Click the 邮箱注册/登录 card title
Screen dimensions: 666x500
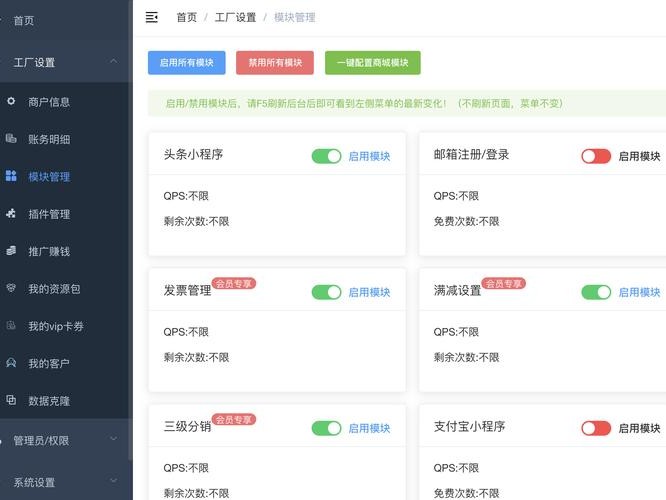point(471,154)
